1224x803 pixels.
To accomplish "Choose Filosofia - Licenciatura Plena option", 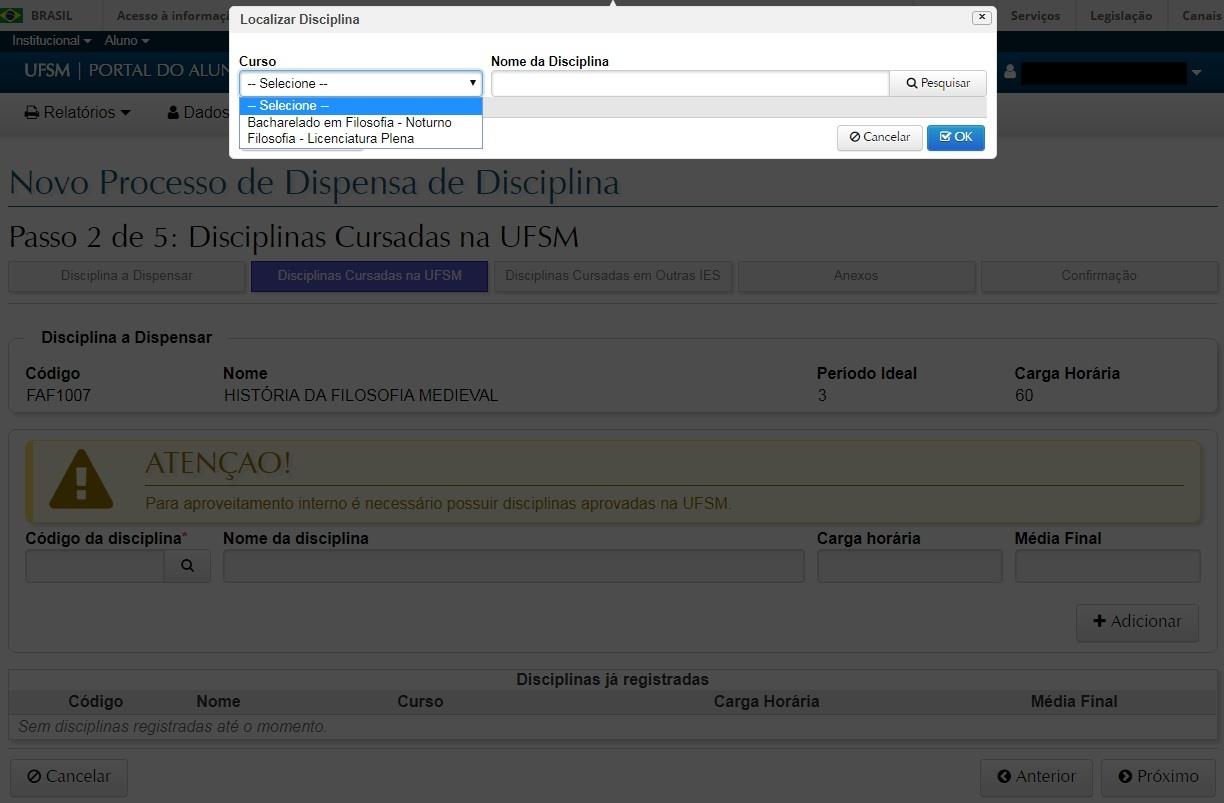I will point(330,139).
